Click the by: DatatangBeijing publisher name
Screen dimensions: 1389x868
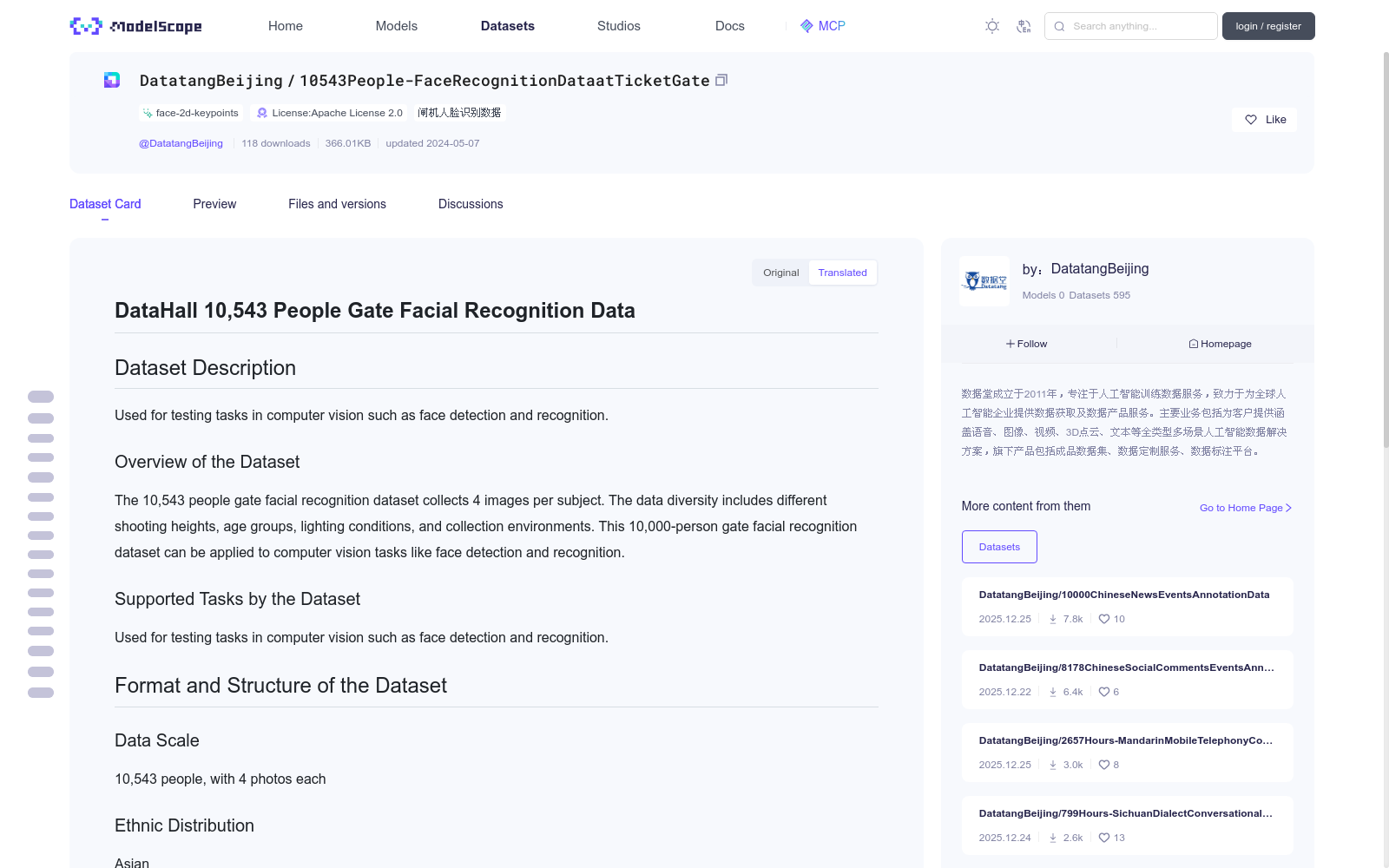click(x=1099, y=269)
